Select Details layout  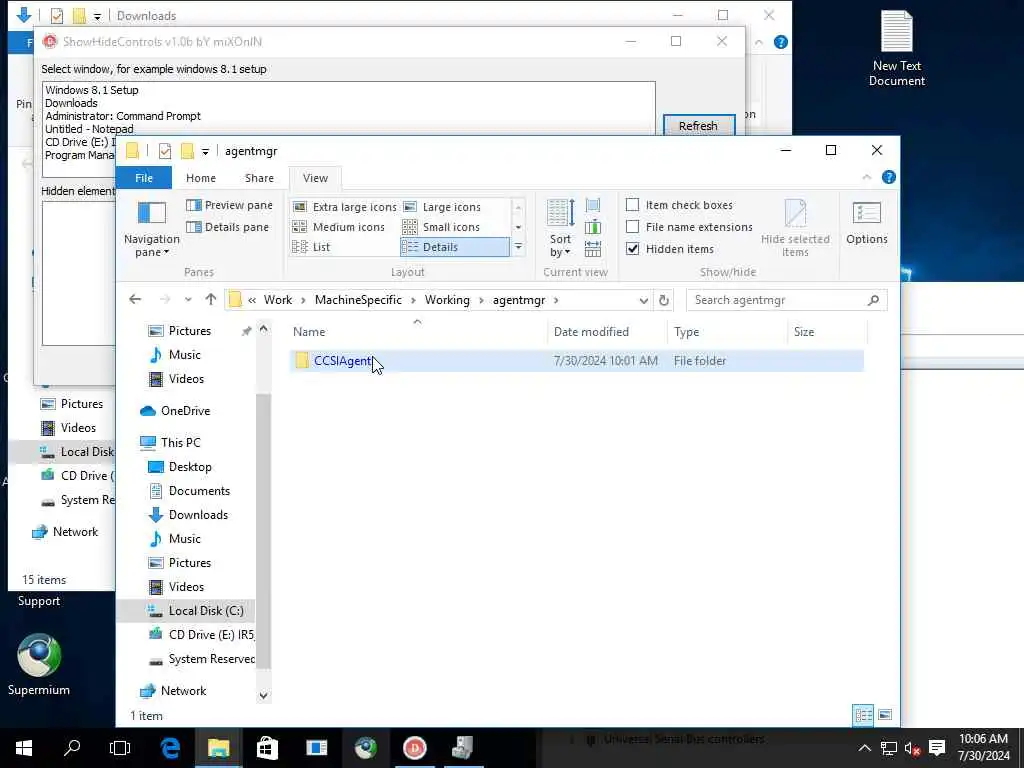coord(455,247)
